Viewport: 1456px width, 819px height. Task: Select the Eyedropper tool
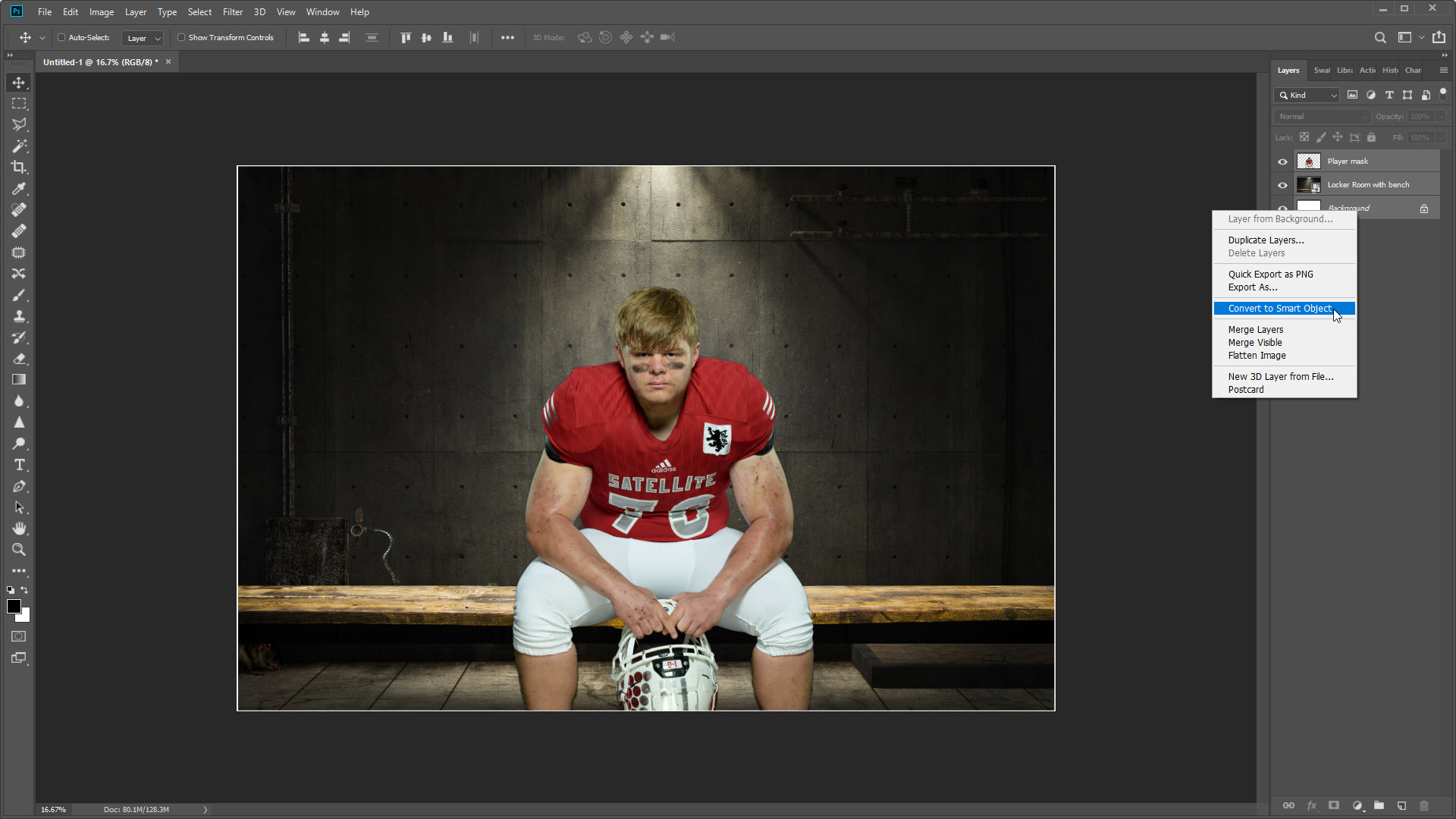tap(18, 188)
